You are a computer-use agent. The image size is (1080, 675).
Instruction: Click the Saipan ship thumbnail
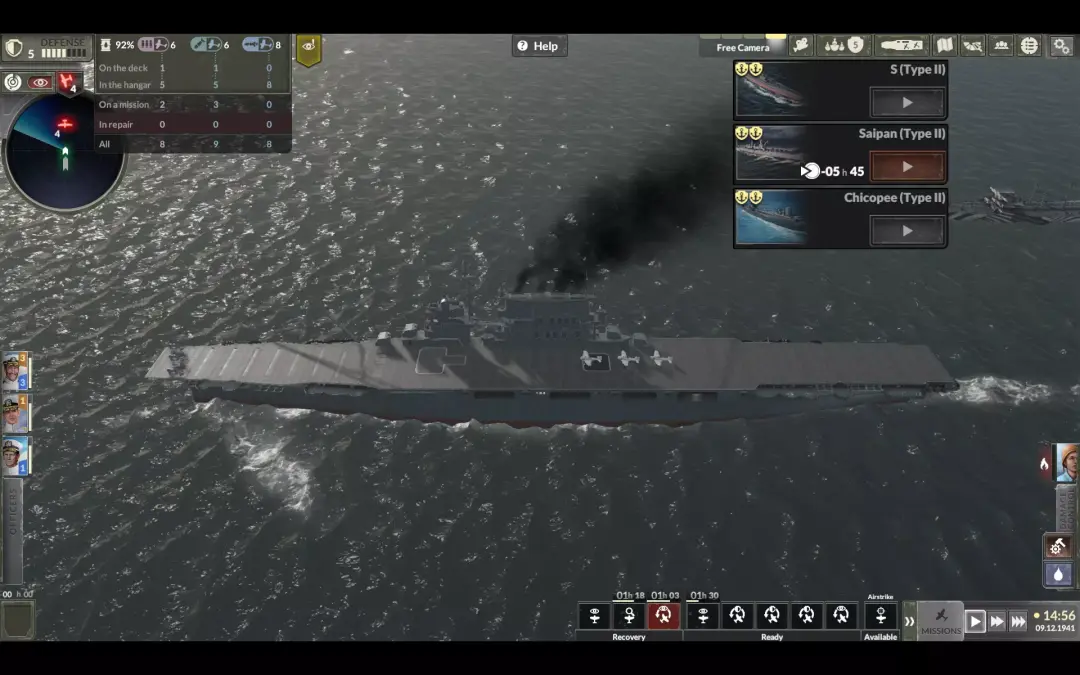771,154
